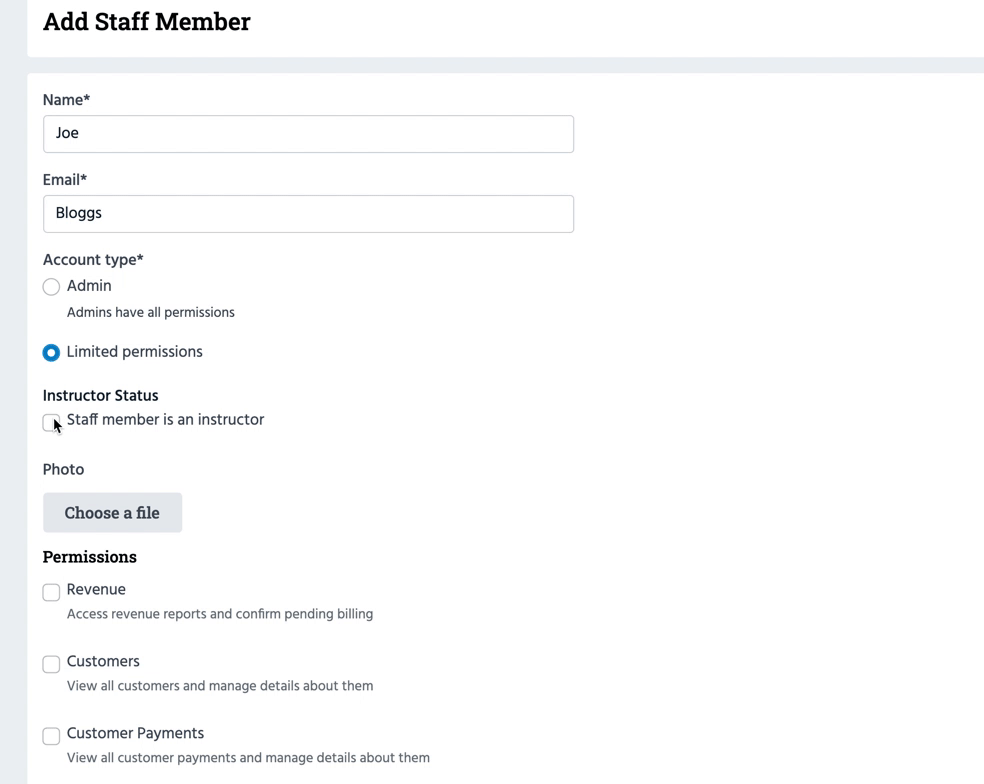Click the 'Email*' field label
Viewport: 984px width, 784px height.
click(65, 180)
